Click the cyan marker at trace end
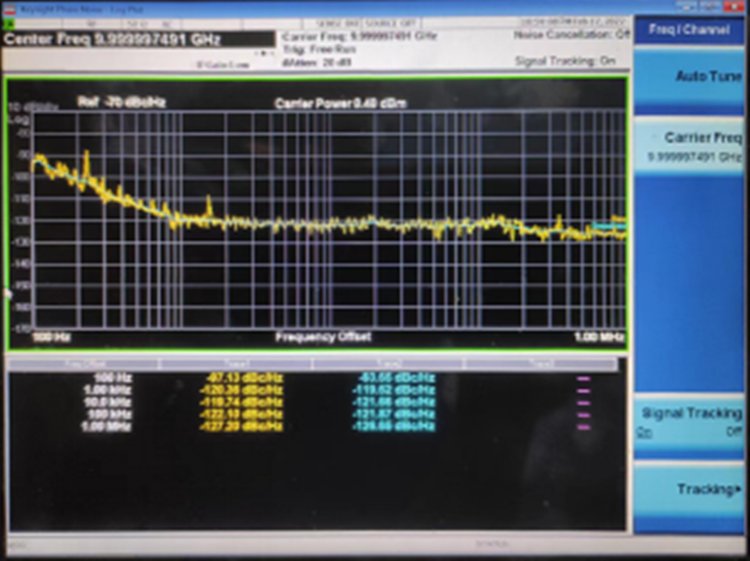 (609, 227)
